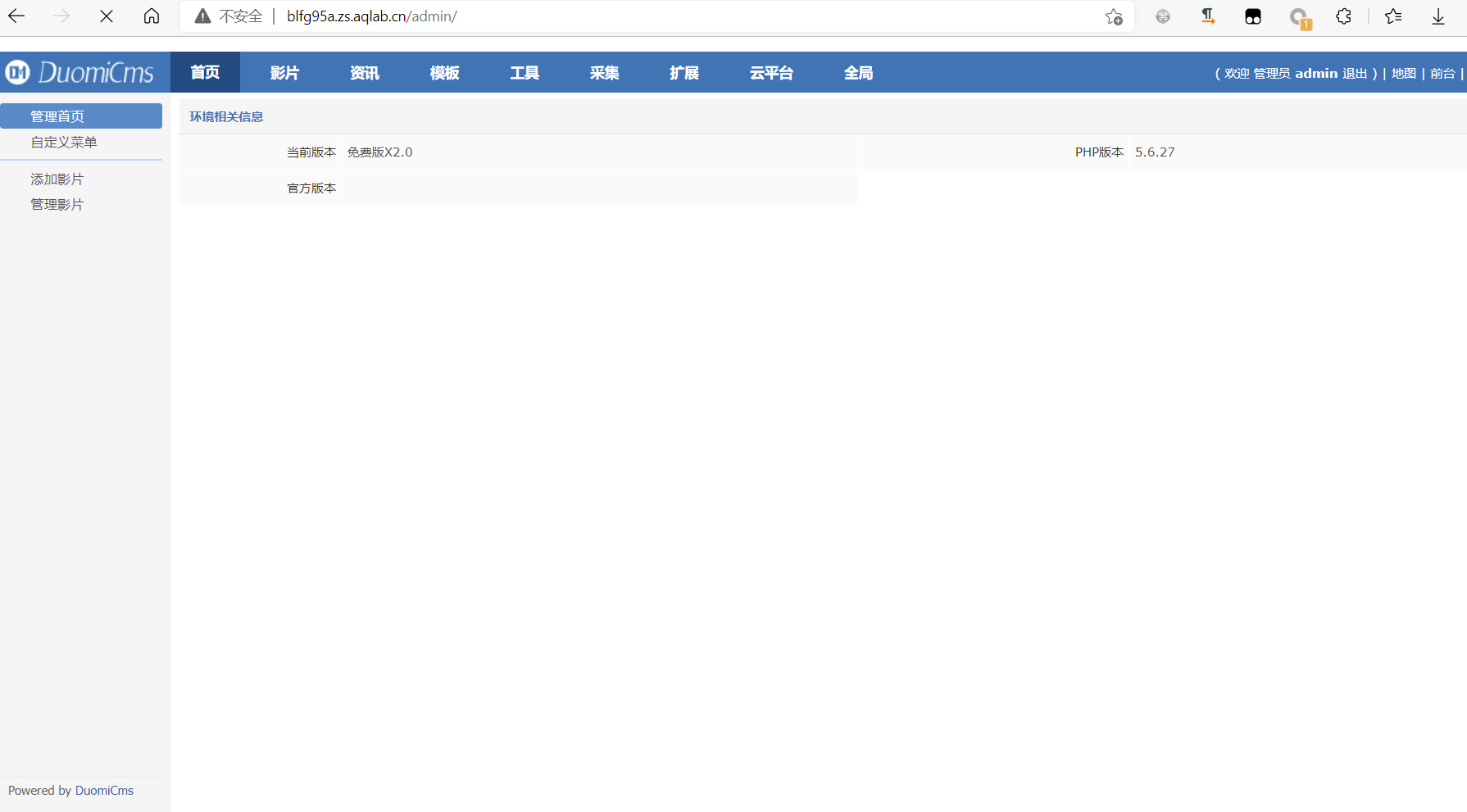Click the 不安全 security warning icon
This screenshot has width=1467, height=812.
tap(202, 16)
